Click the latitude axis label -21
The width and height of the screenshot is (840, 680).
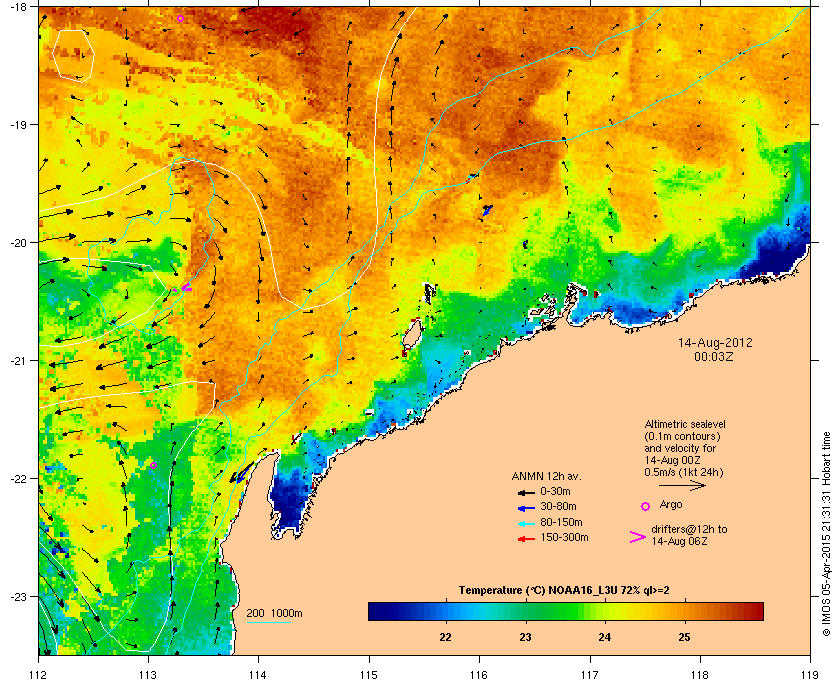[x=18, y=360]
